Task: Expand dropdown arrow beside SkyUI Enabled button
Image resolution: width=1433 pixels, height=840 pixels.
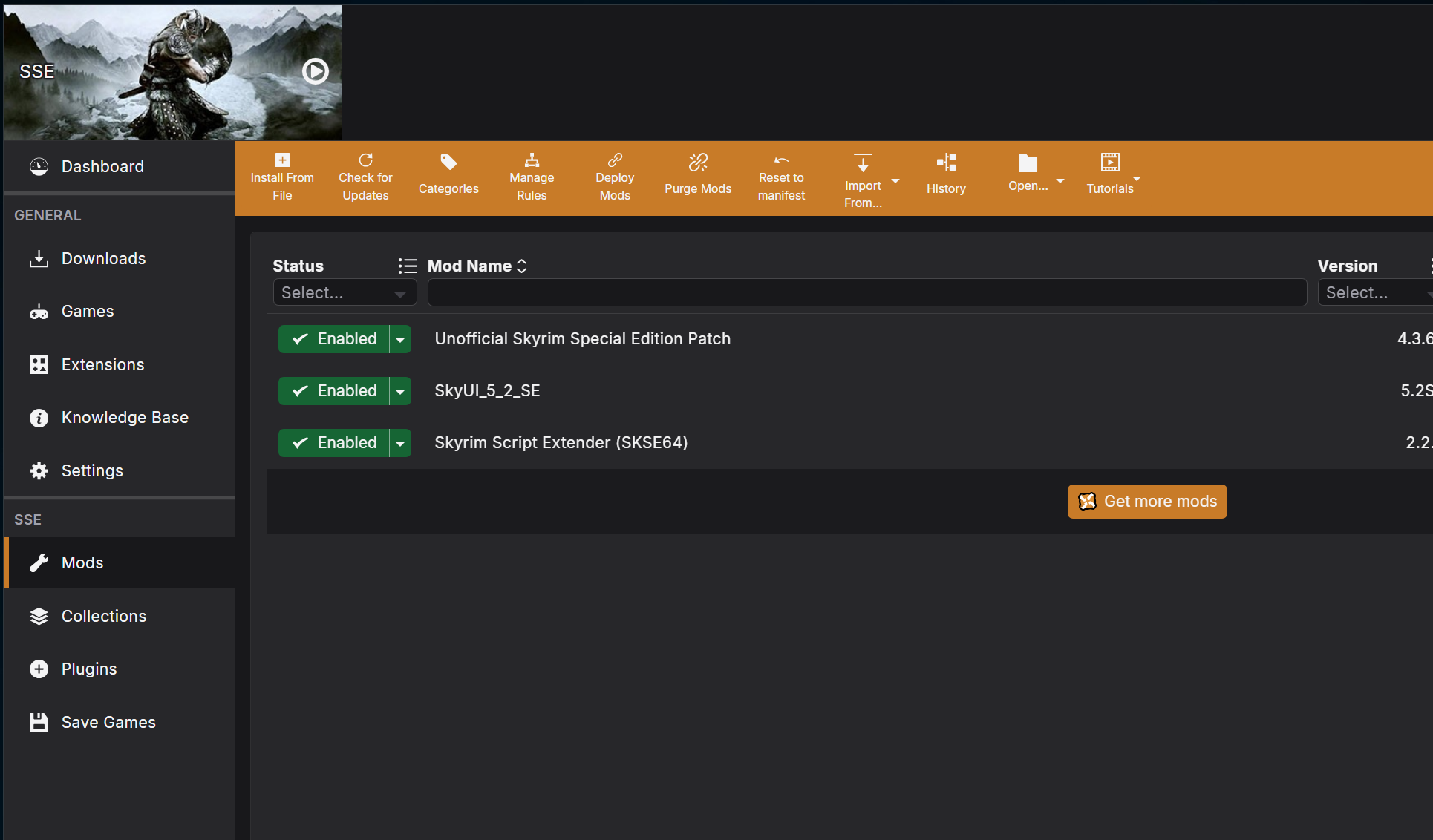Action: click(400, 392)
